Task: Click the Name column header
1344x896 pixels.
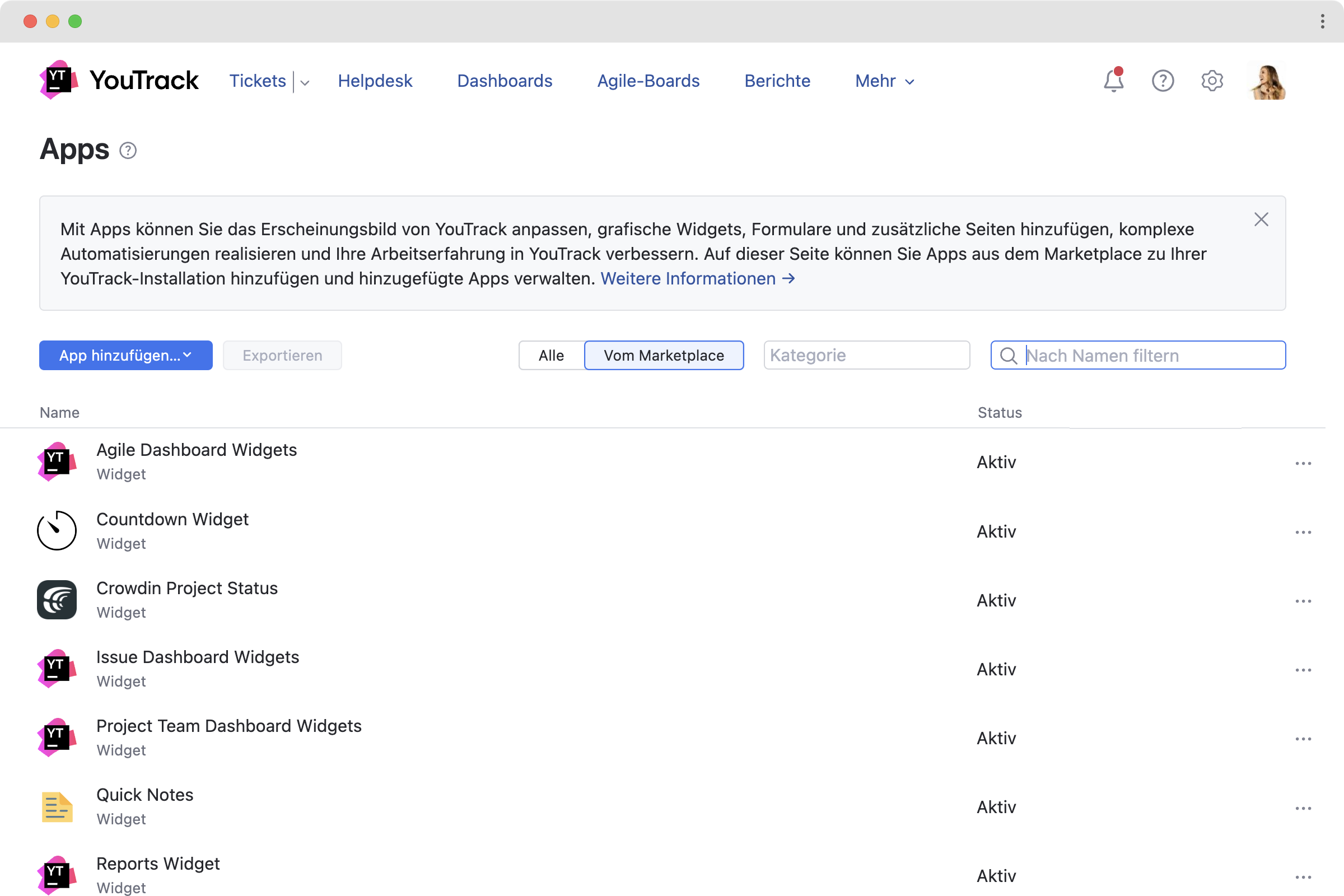Action: click(x=59, y=413)
